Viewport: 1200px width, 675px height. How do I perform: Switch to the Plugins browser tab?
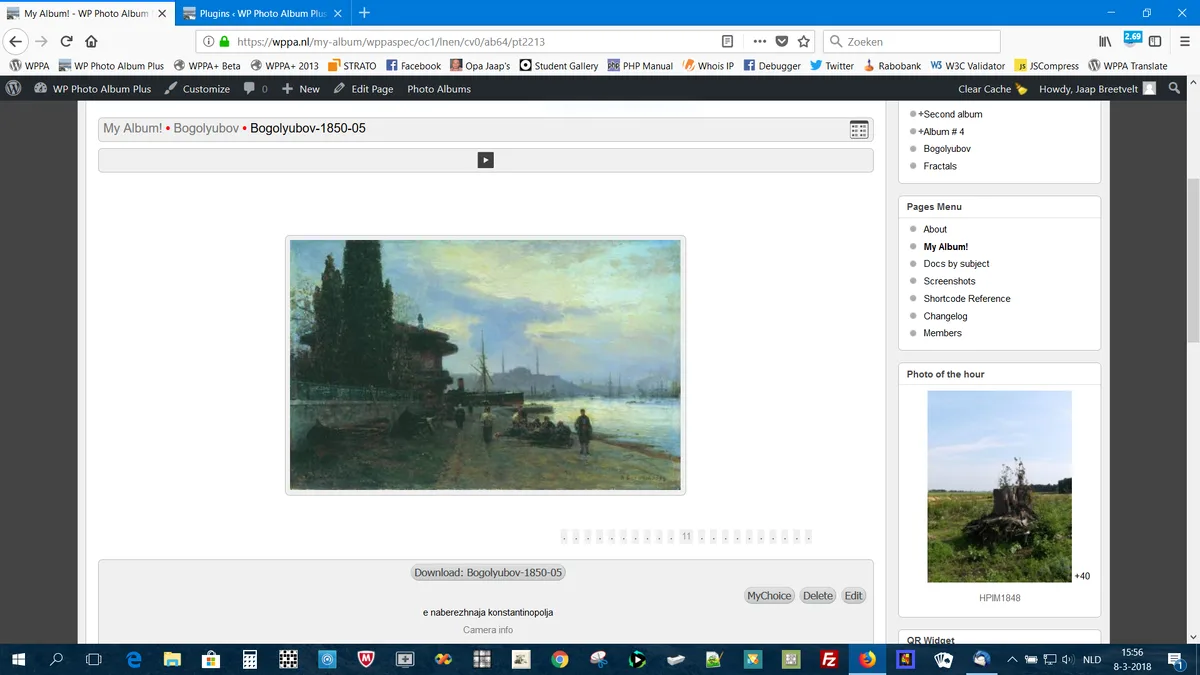coord(263,13)
